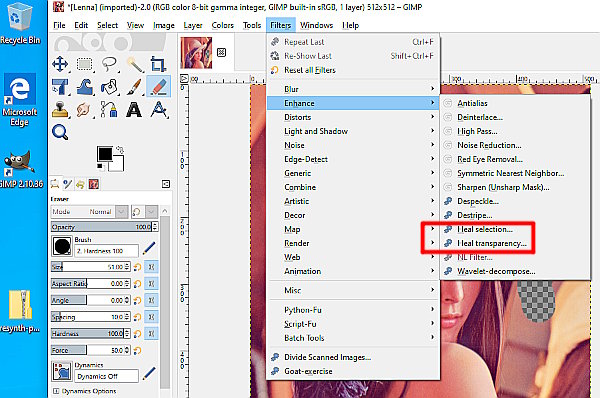Select the Text tool
Image resolution: width=600 pixels, height=398 pixels.
tap(135, 110)
